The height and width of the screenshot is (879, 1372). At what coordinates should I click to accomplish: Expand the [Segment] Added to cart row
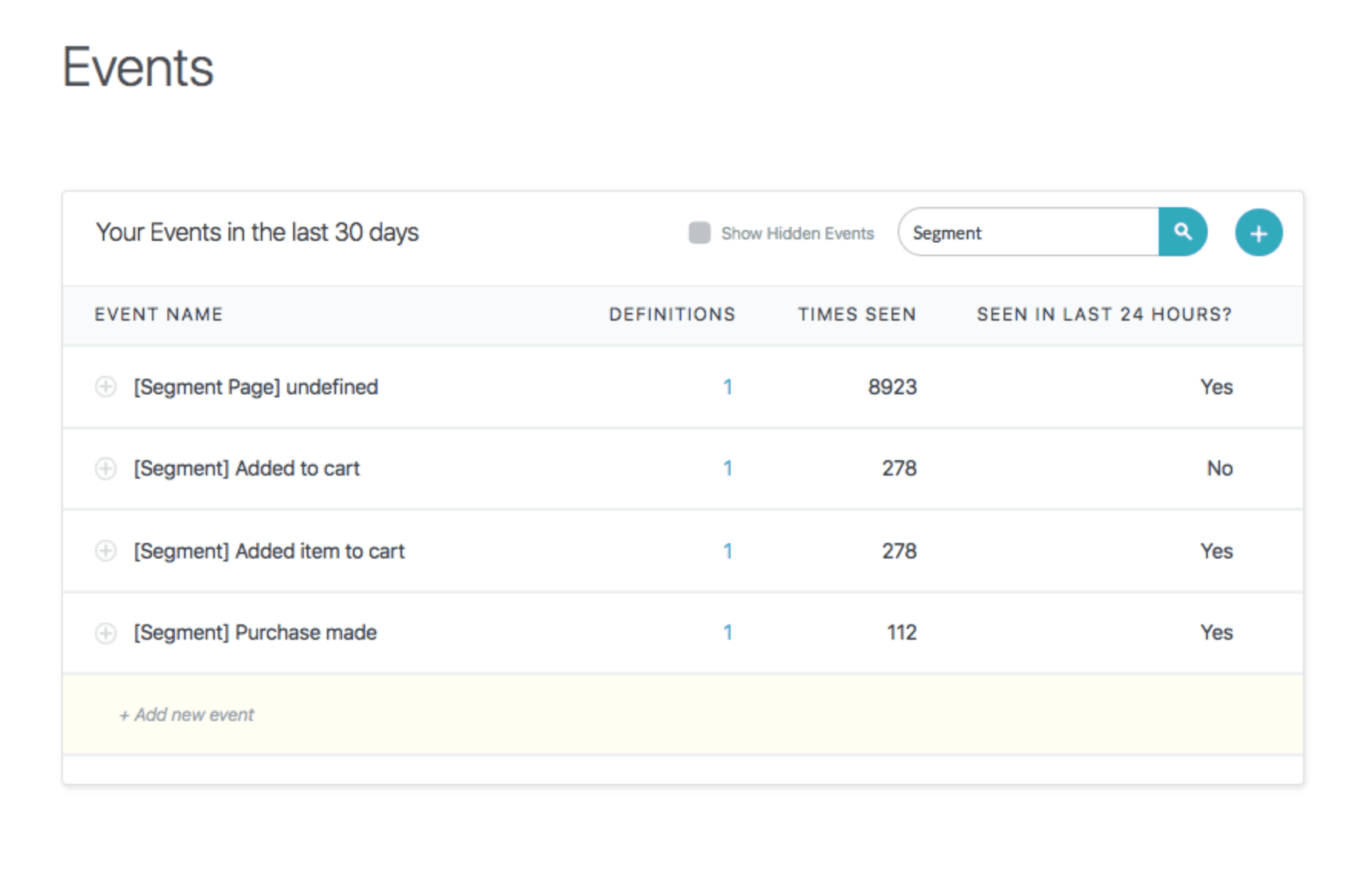106,469
